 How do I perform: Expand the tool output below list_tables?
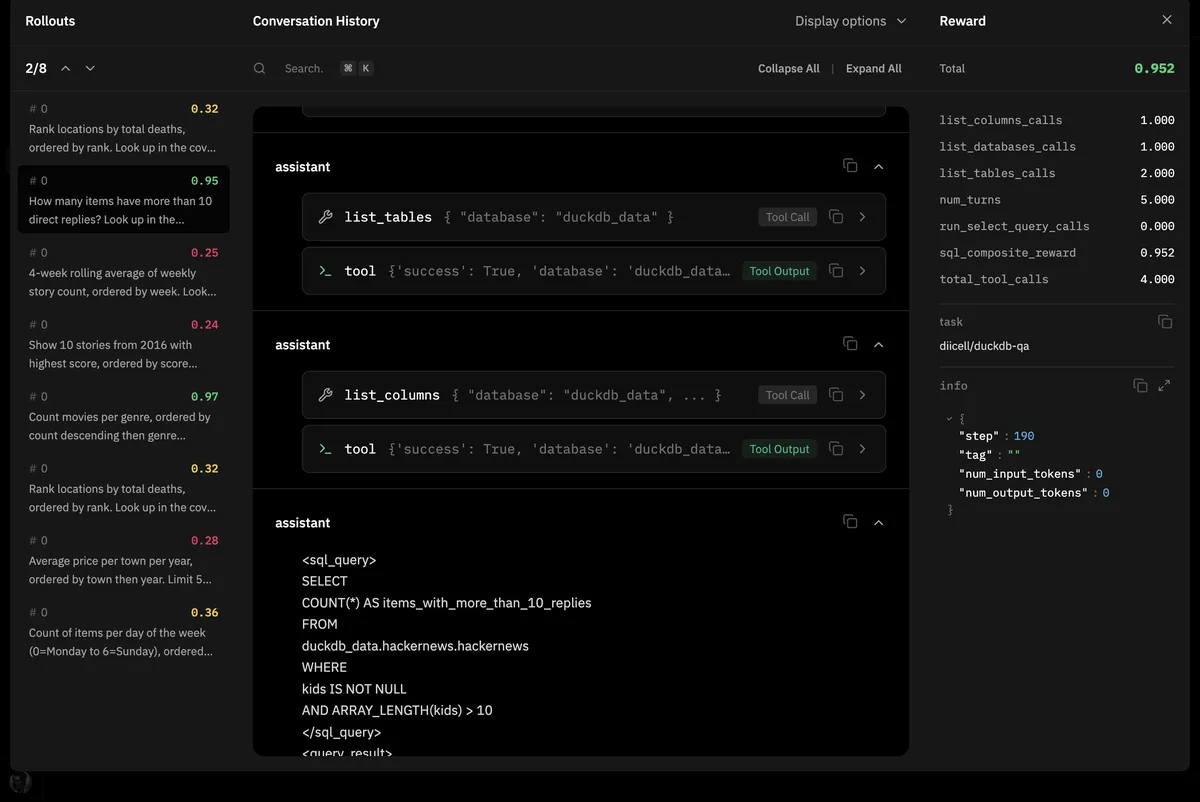click(x=863, y=271)
